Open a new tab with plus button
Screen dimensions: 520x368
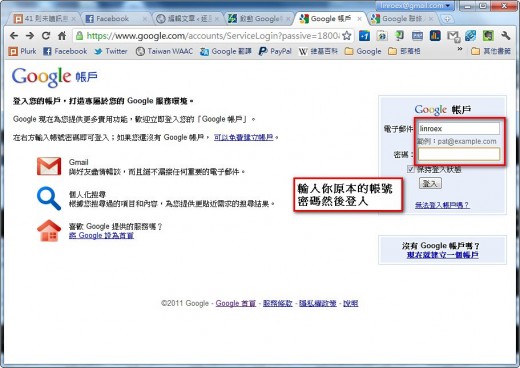pos(447,19)
